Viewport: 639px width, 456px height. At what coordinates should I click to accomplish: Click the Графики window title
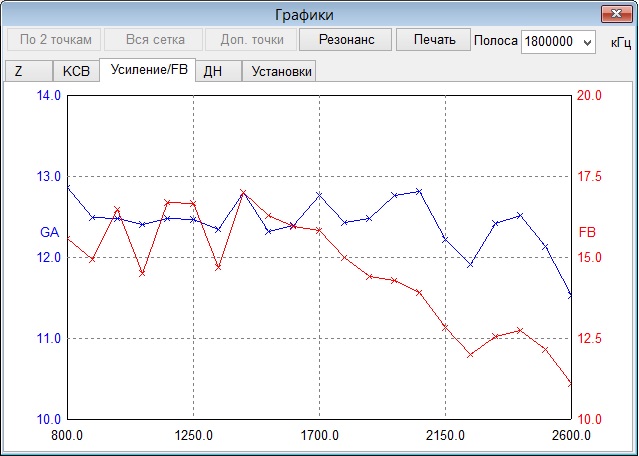tap(304, 15)
